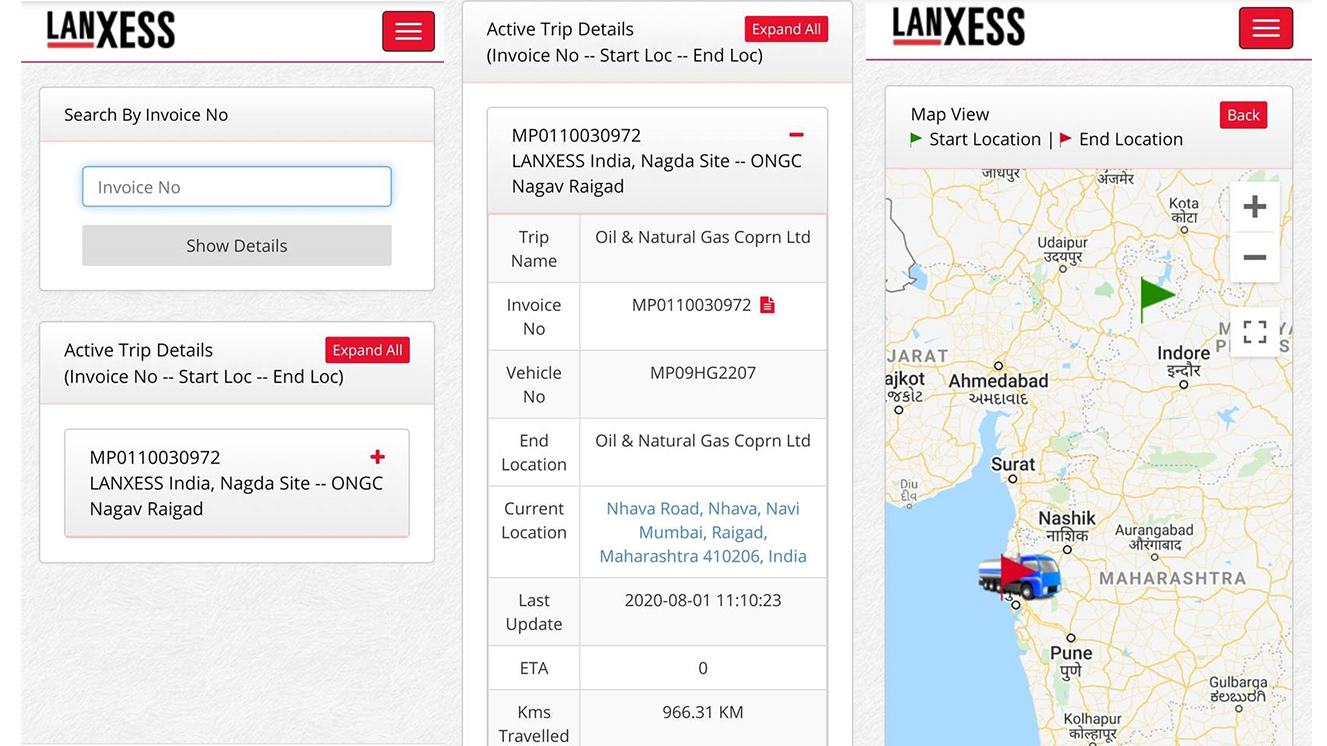Zoom in on the map

[x=1255, y=207]
